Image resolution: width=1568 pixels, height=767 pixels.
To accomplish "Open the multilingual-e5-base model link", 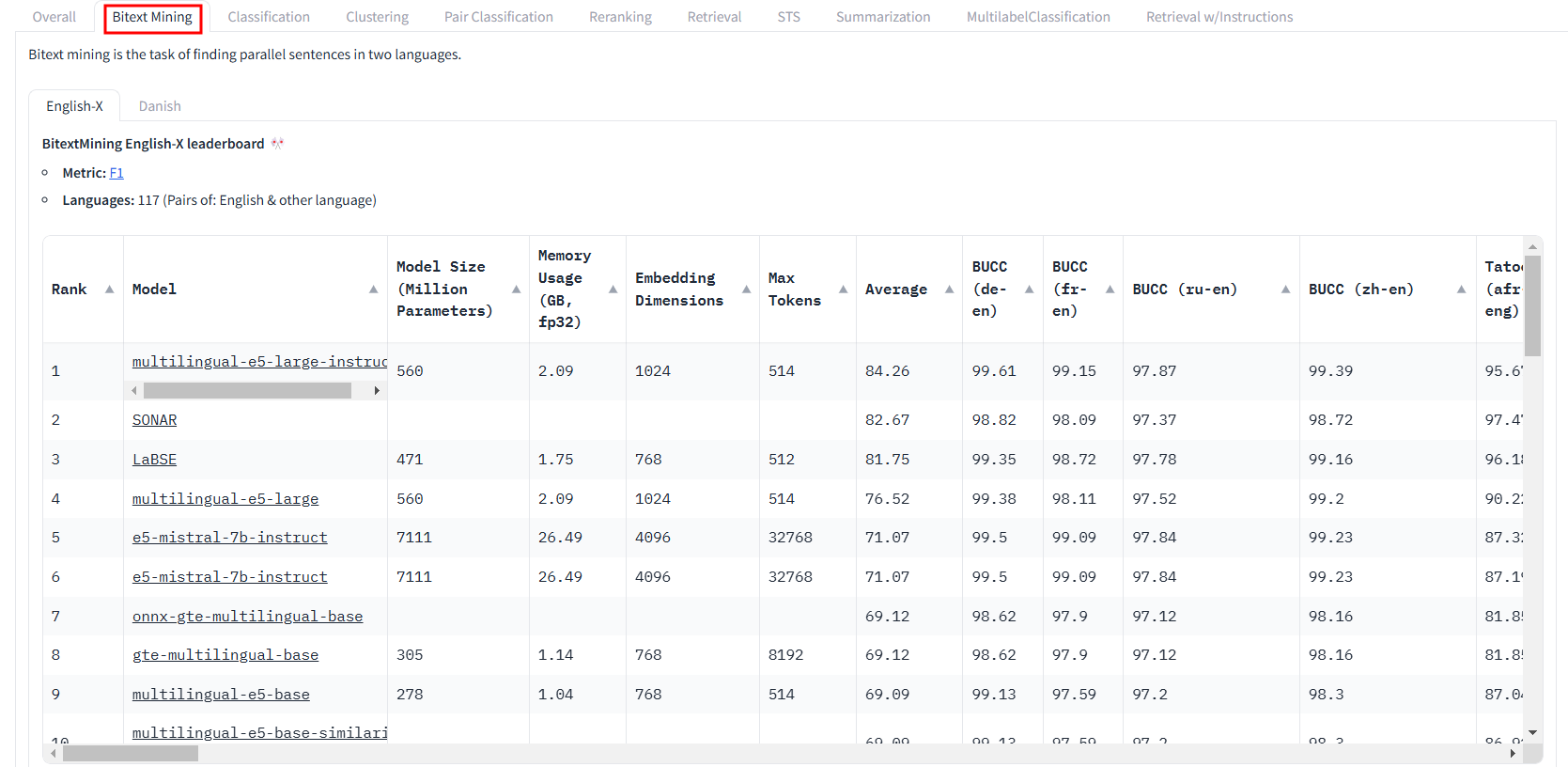I will [x=221, y=695].
